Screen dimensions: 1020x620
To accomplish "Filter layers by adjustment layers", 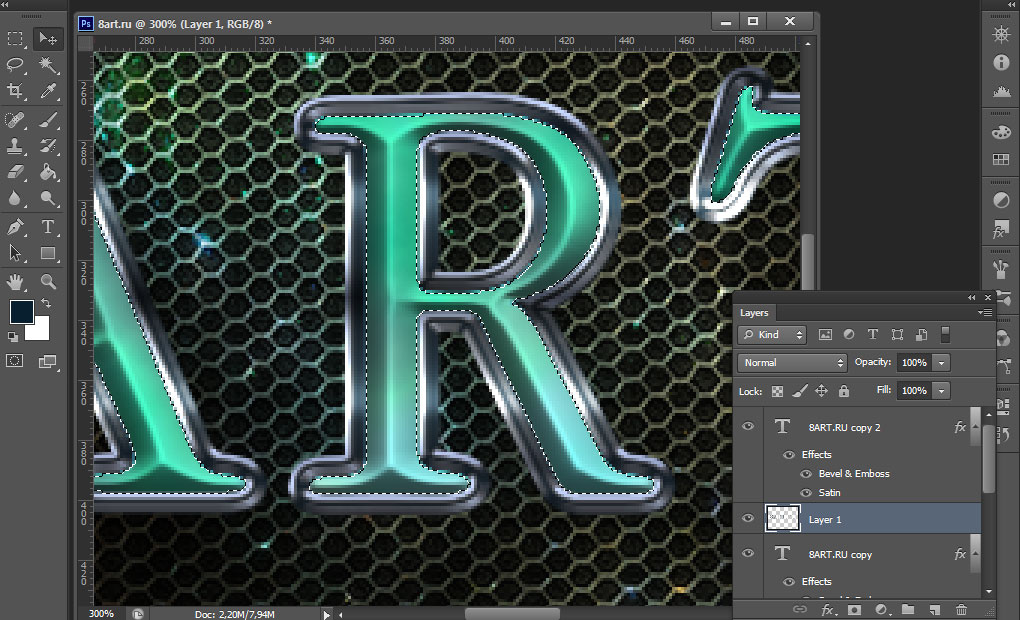I will pyautogui.click(x=849, y=334).
